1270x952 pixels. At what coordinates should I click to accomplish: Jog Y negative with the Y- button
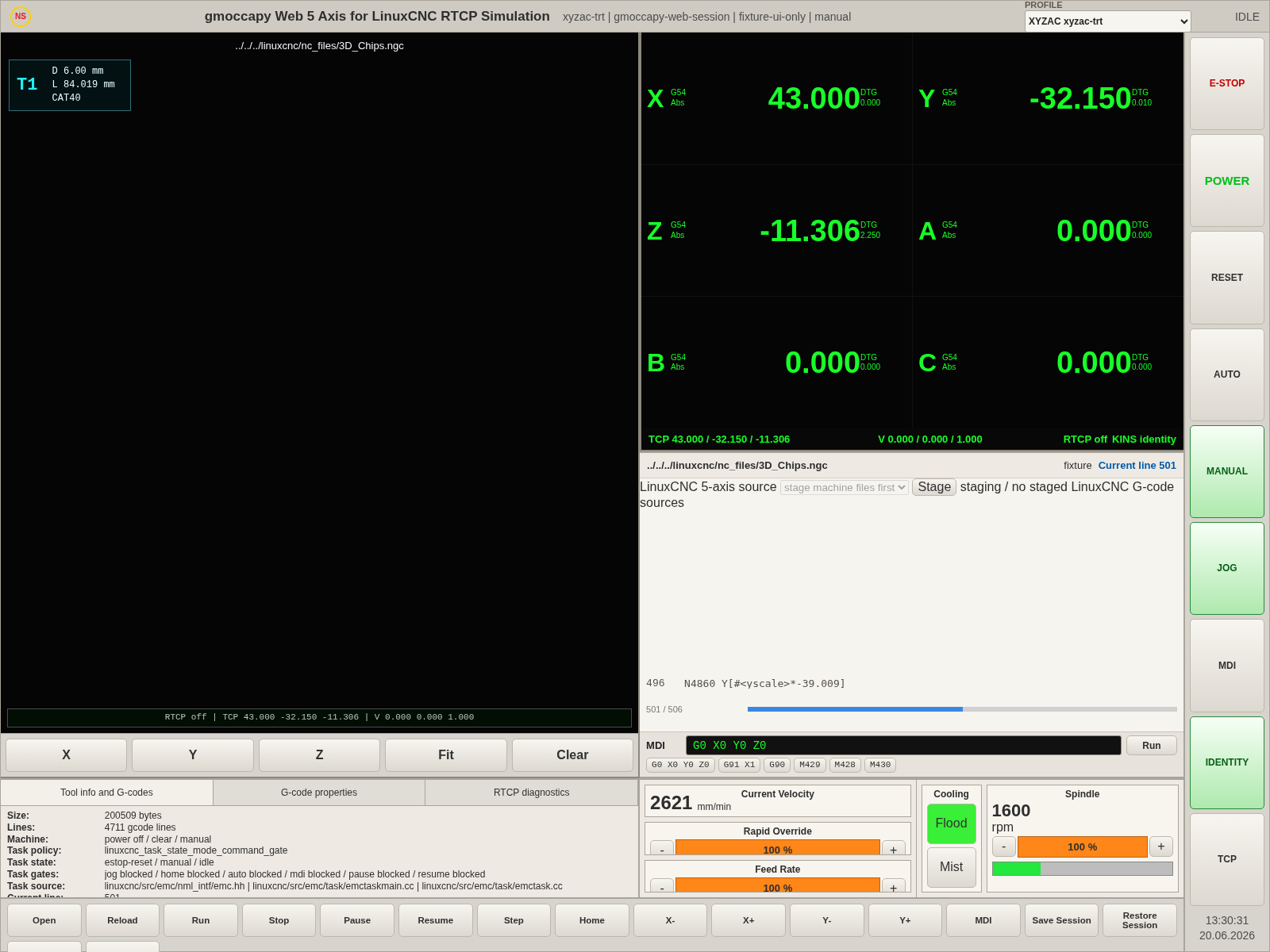[x=826, y=920]
